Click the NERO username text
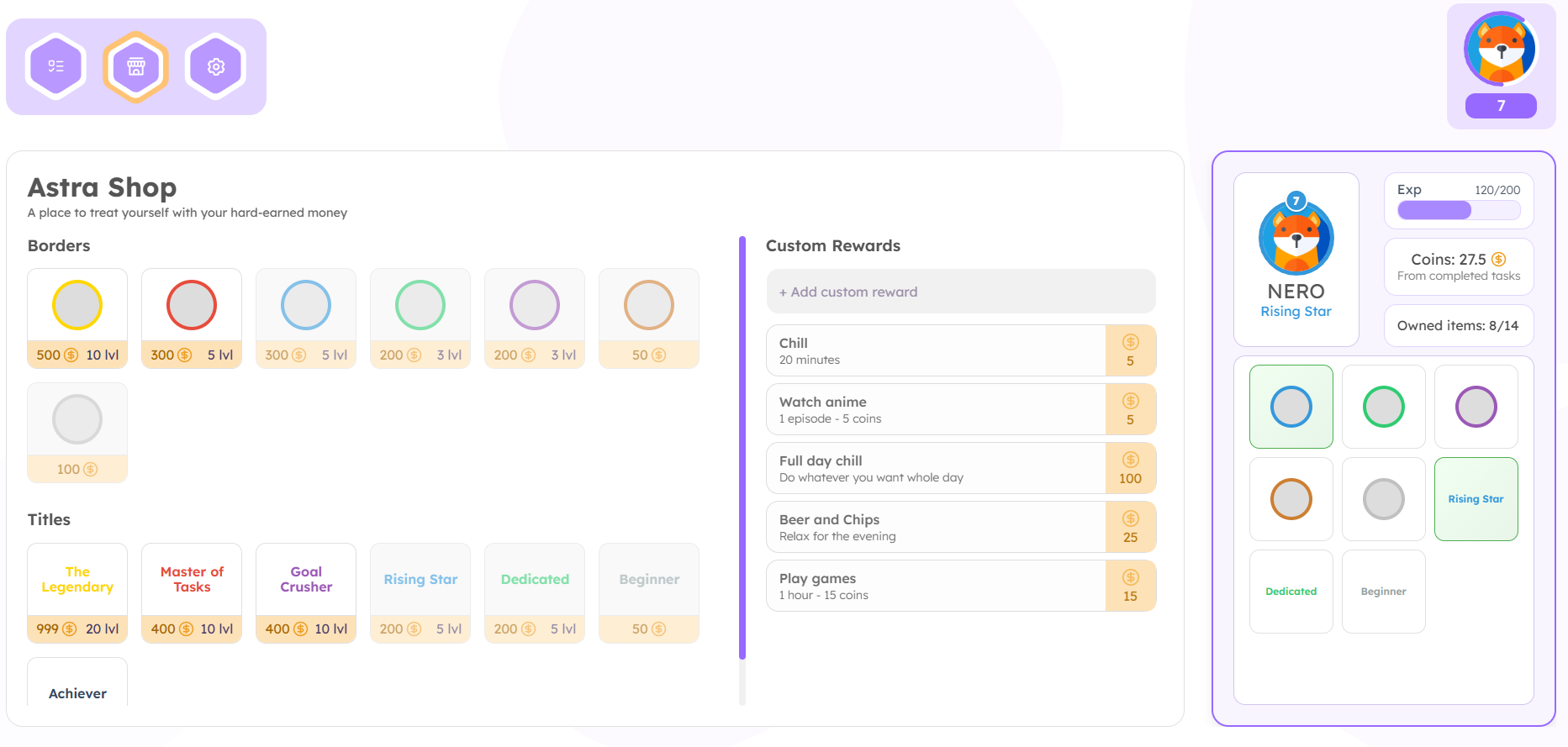The image size is (1568, 747). click(x=1296, y=292)
